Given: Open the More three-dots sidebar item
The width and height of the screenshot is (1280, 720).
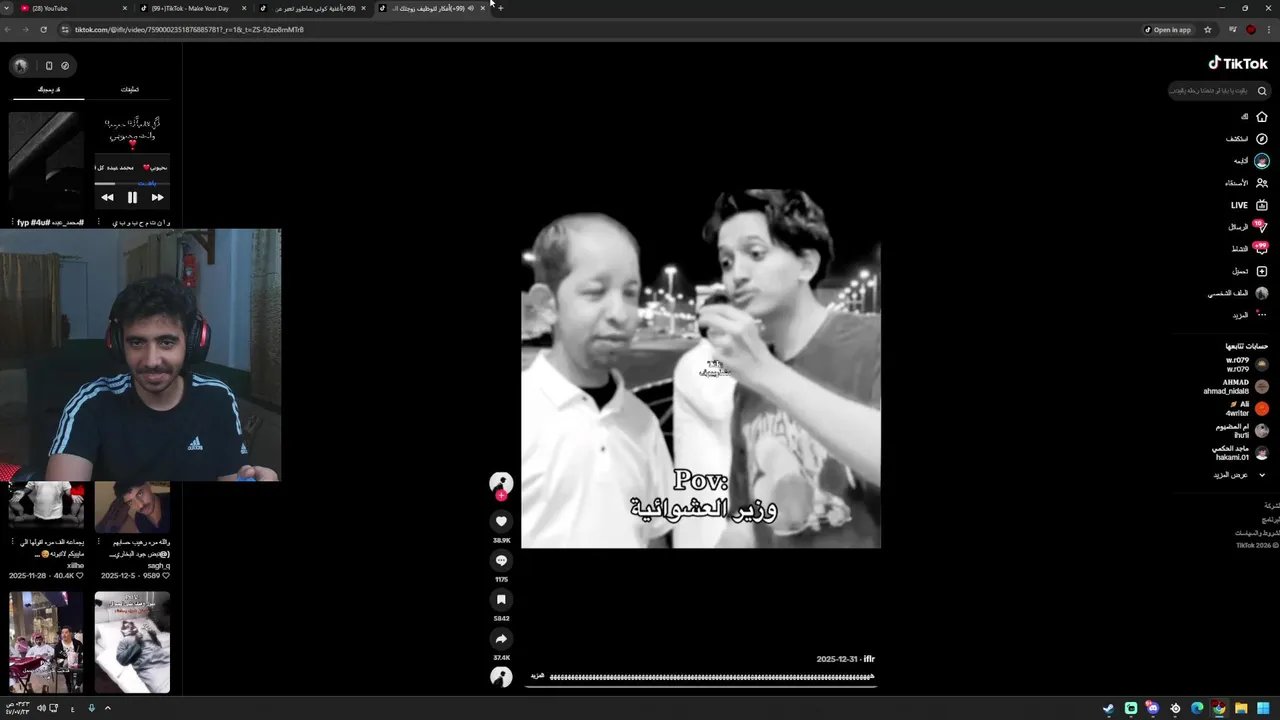Looking at the screenshot, I should coord(1250,315).
